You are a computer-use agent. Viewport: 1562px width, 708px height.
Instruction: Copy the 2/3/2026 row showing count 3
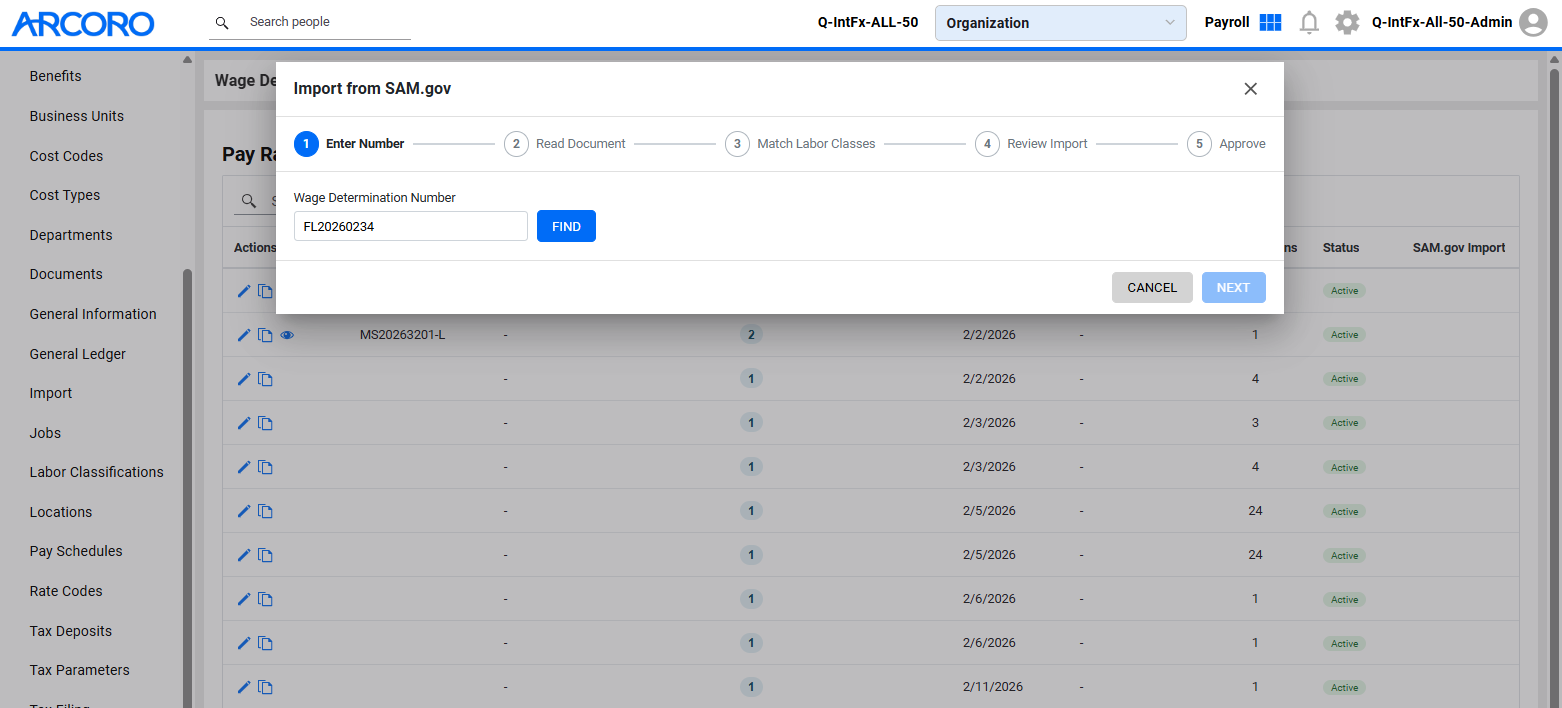click(x=265, y=423)
